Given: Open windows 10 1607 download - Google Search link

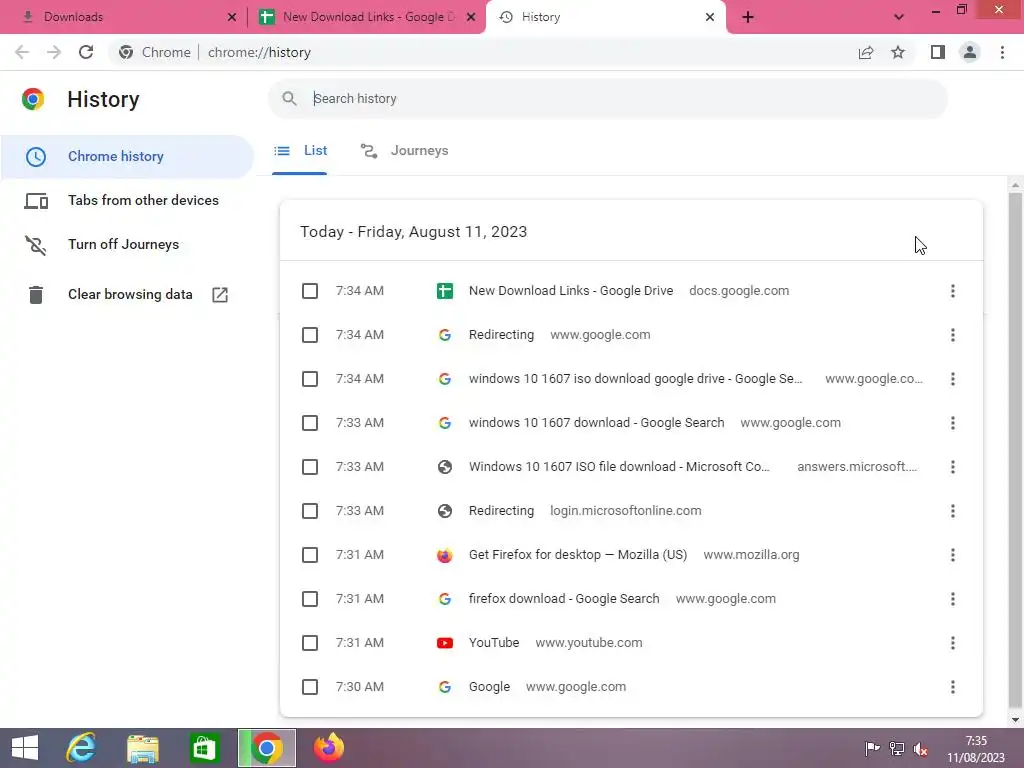Looking at the screenshot, I should [596, 423].
